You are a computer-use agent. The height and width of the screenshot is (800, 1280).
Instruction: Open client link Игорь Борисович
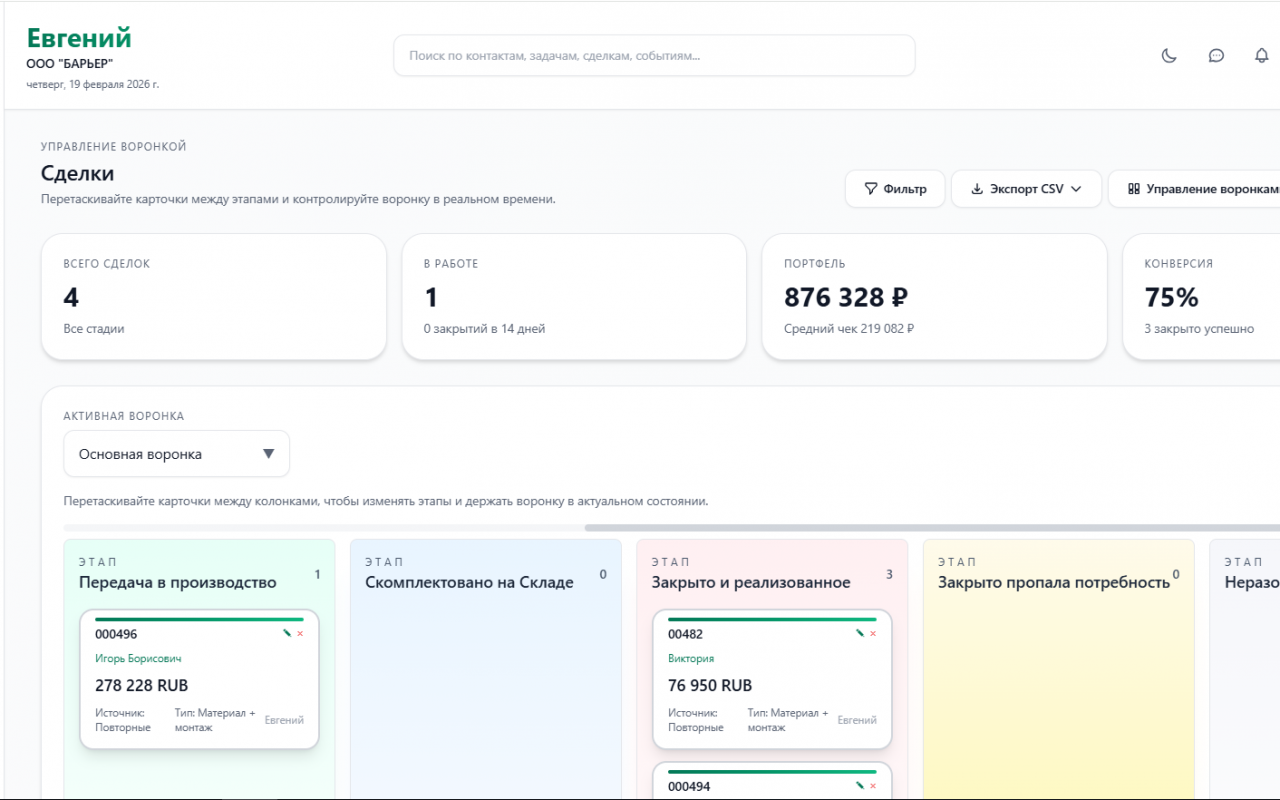point(138,659)
